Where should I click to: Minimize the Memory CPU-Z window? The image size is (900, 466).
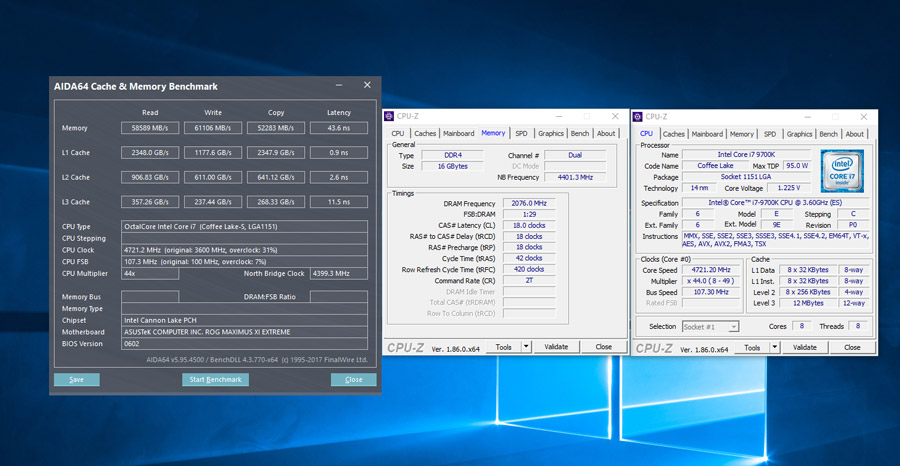(x=559, y=116)
